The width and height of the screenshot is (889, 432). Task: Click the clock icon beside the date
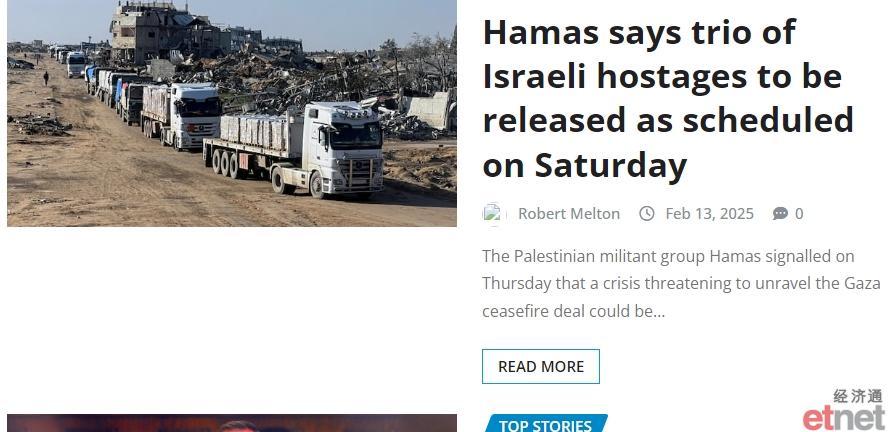(x=647, y=214)
